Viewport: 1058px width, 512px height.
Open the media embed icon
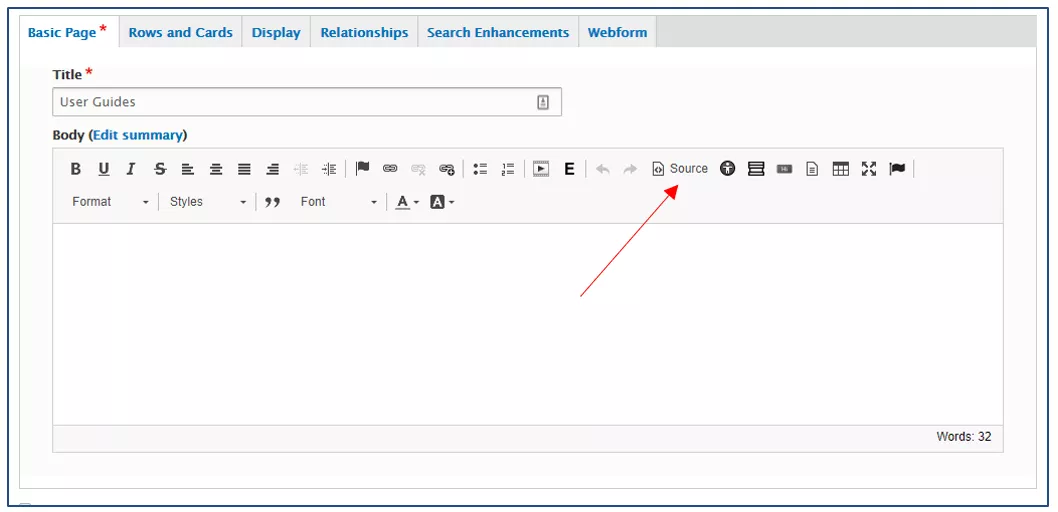point(540,169)
